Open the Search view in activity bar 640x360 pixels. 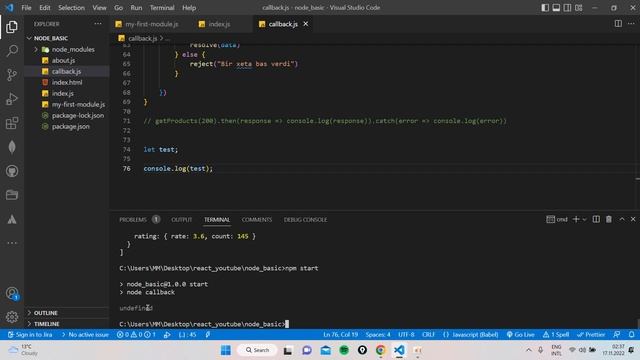click(12, 51)
